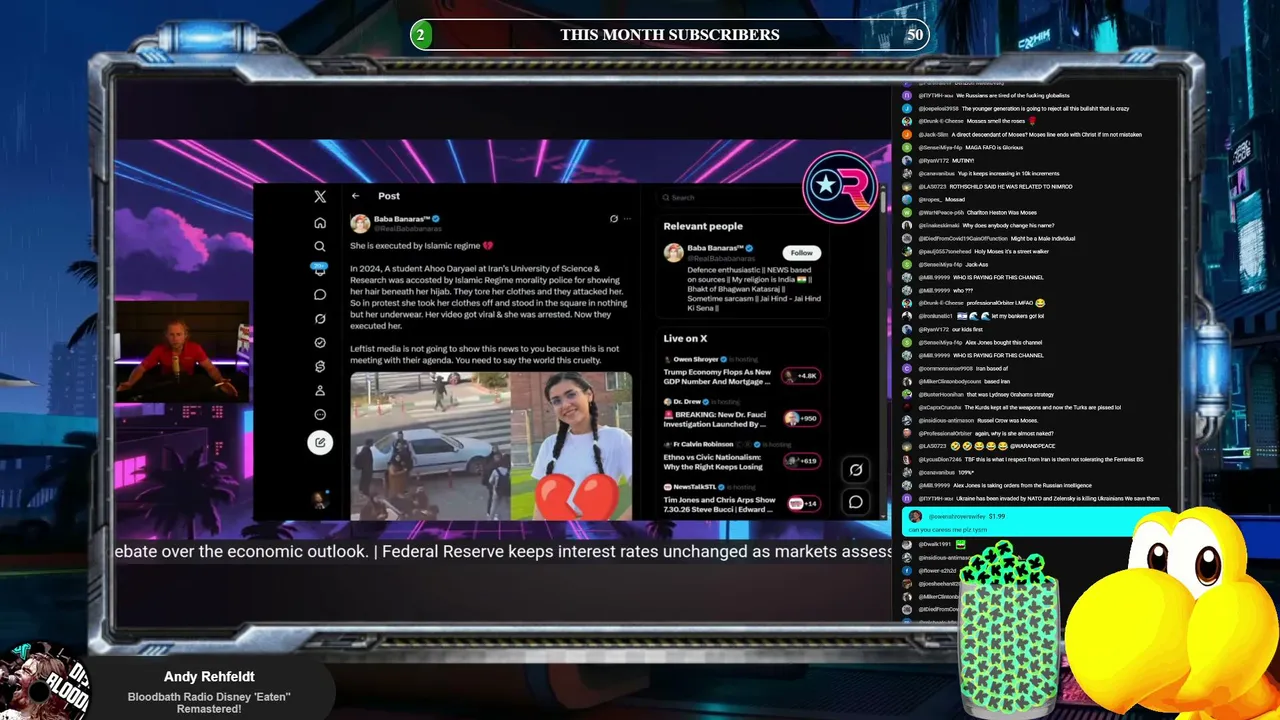Open the Baba Banaras name on the post
This screenshot has width=1280, height=720.
401,219
